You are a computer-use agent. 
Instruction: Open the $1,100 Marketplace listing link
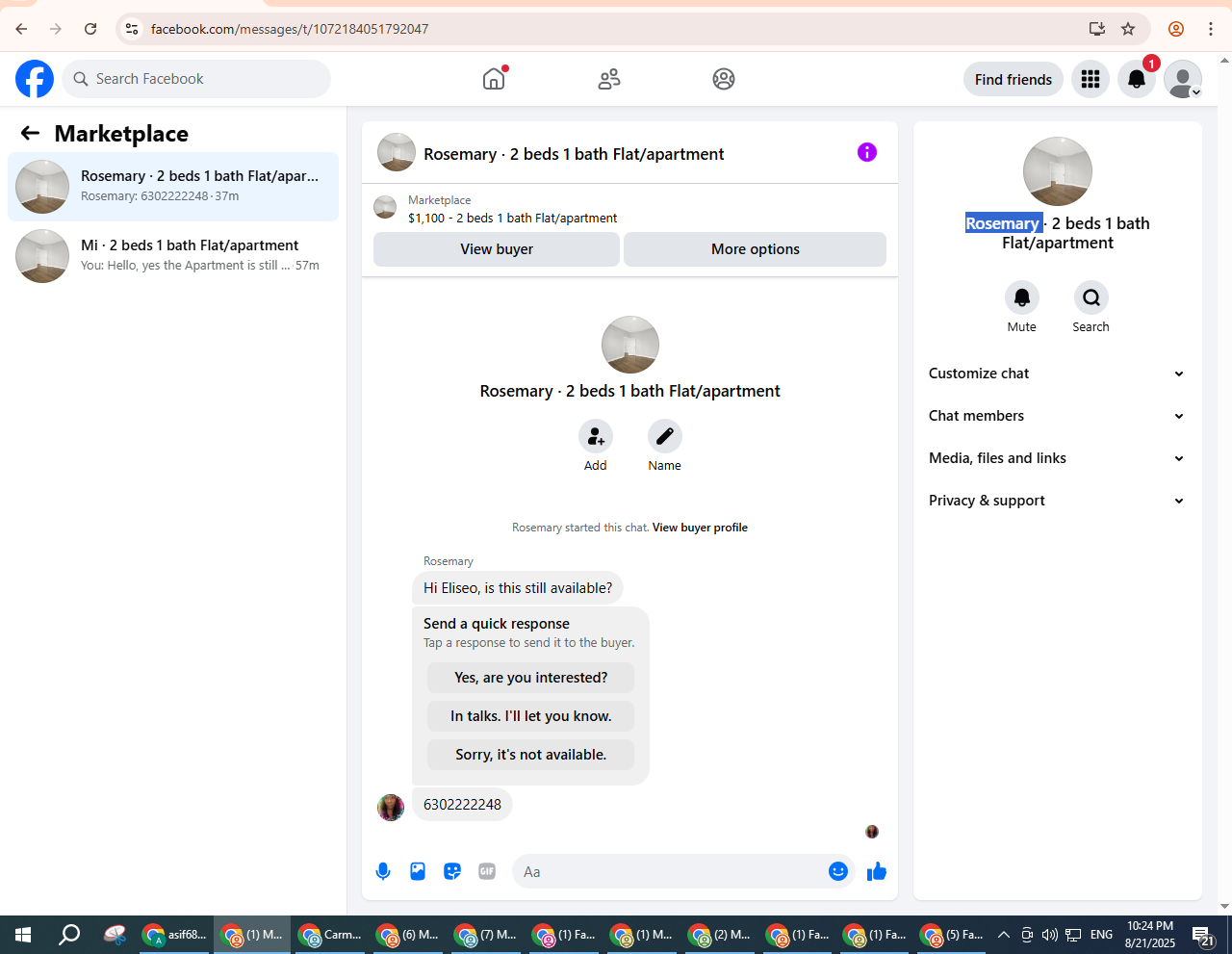513,219
